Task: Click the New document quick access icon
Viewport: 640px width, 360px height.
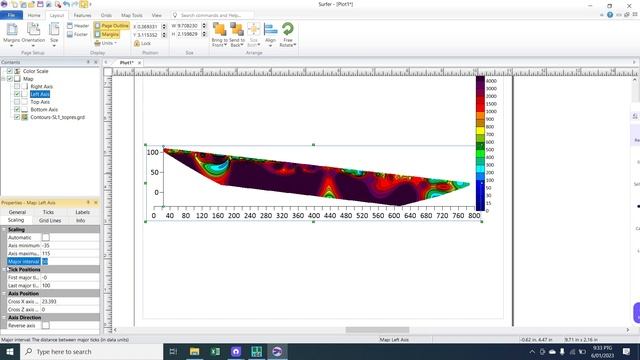Action: (x=15, y=4)
